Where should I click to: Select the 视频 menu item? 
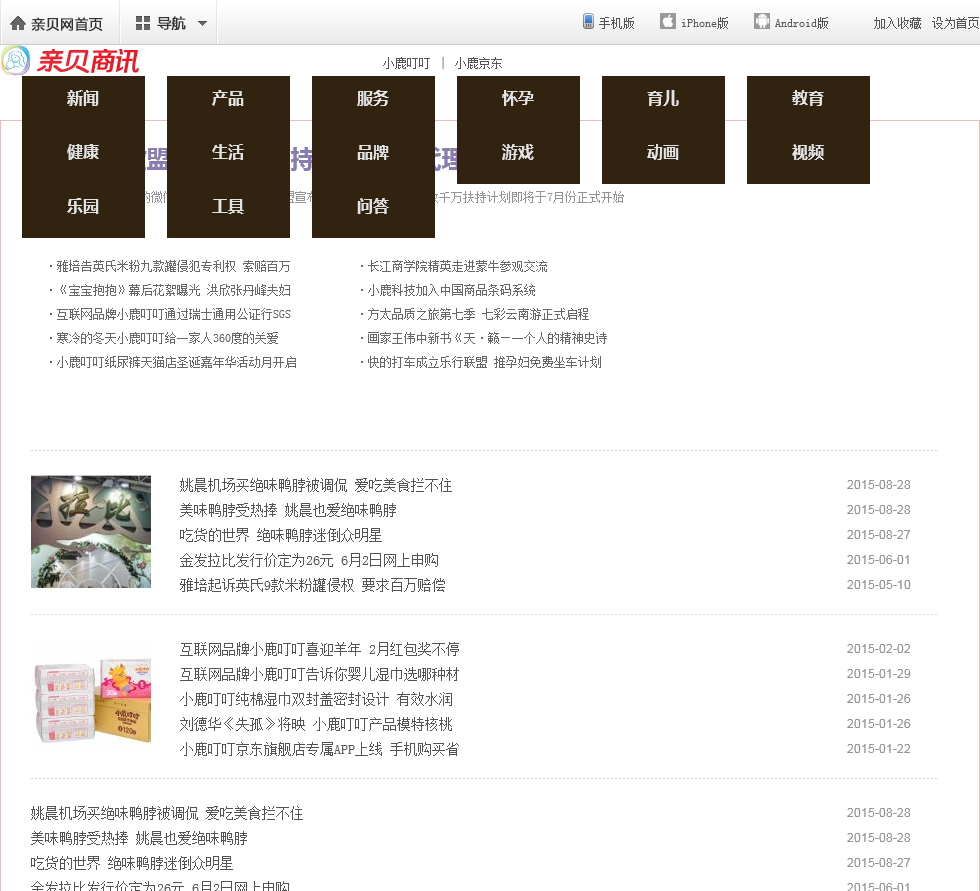point(808,152)
